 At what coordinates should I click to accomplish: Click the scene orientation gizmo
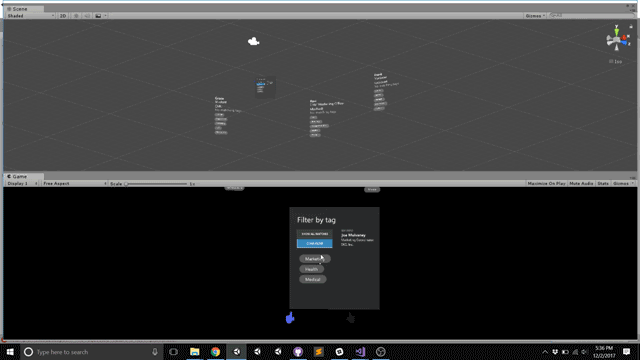click(x=617, y=40)
